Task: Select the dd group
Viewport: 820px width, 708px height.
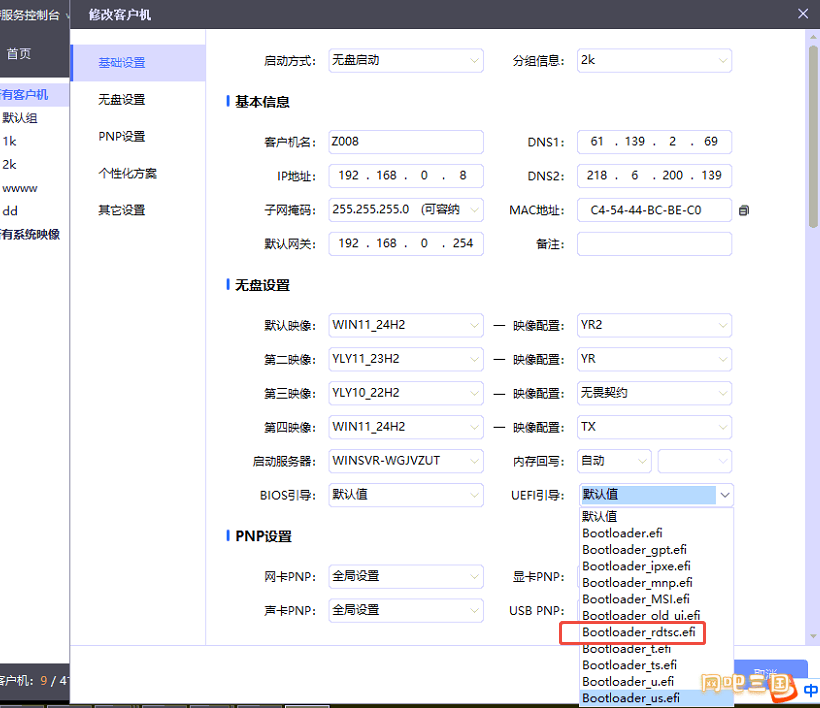Action: 10,211
